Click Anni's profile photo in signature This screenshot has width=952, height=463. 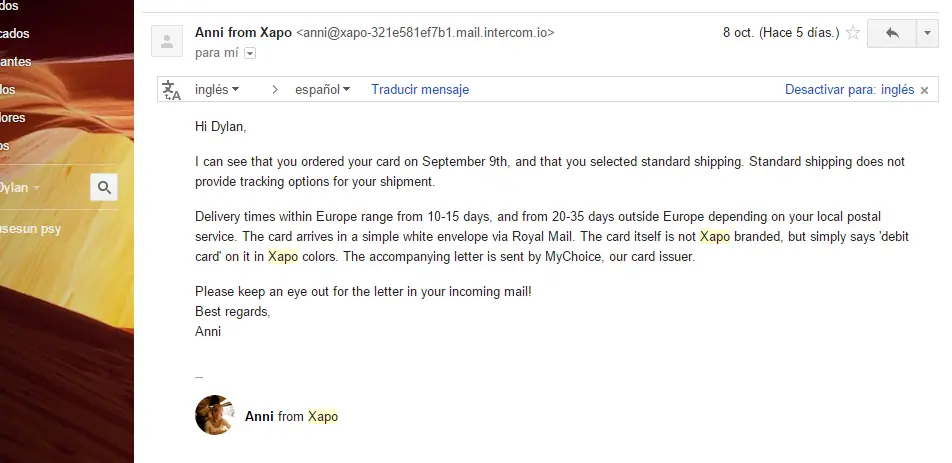(215, 415)
